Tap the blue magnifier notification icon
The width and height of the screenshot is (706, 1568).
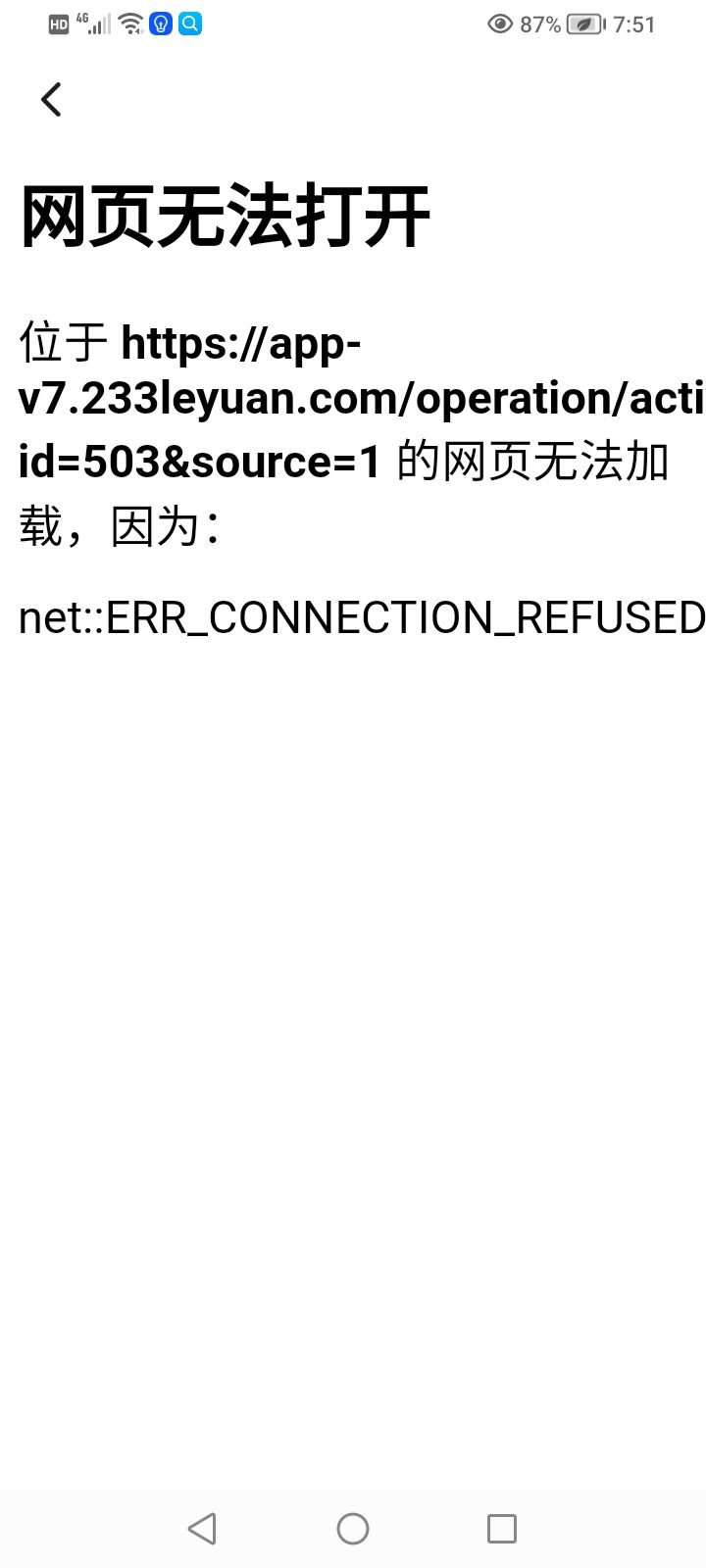(x=190, y=24)
